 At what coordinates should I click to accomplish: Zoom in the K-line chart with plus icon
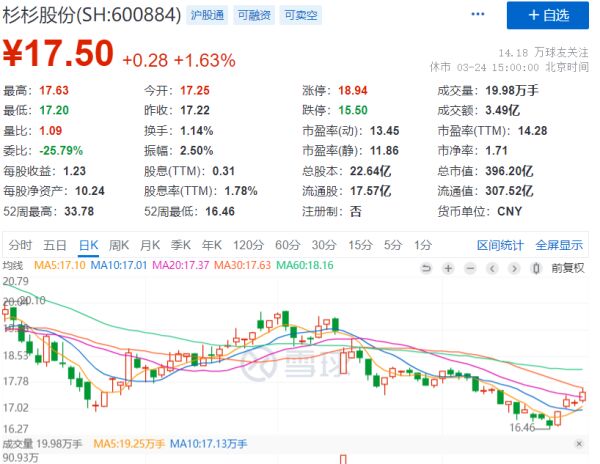pos(446,267)
